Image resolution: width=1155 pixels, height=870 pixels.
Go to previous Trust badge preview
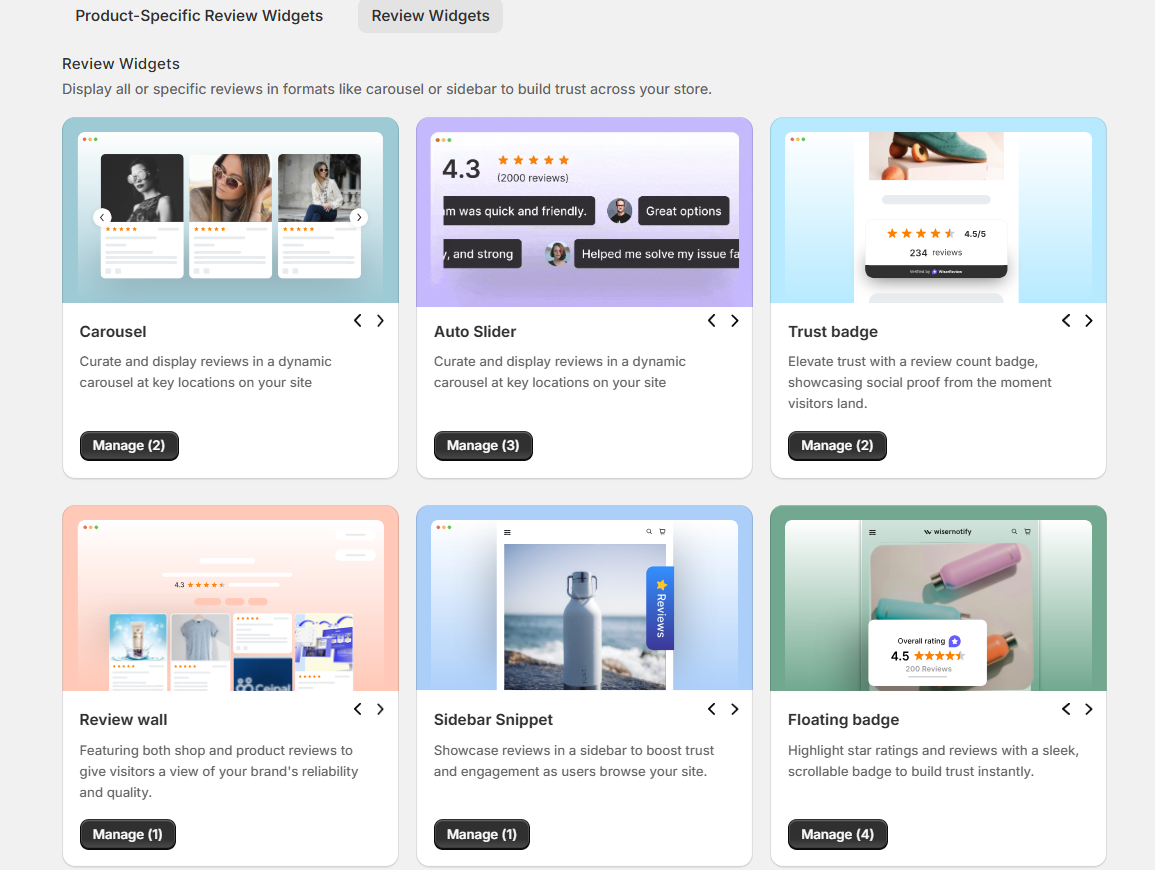[x=1065, y=321]
